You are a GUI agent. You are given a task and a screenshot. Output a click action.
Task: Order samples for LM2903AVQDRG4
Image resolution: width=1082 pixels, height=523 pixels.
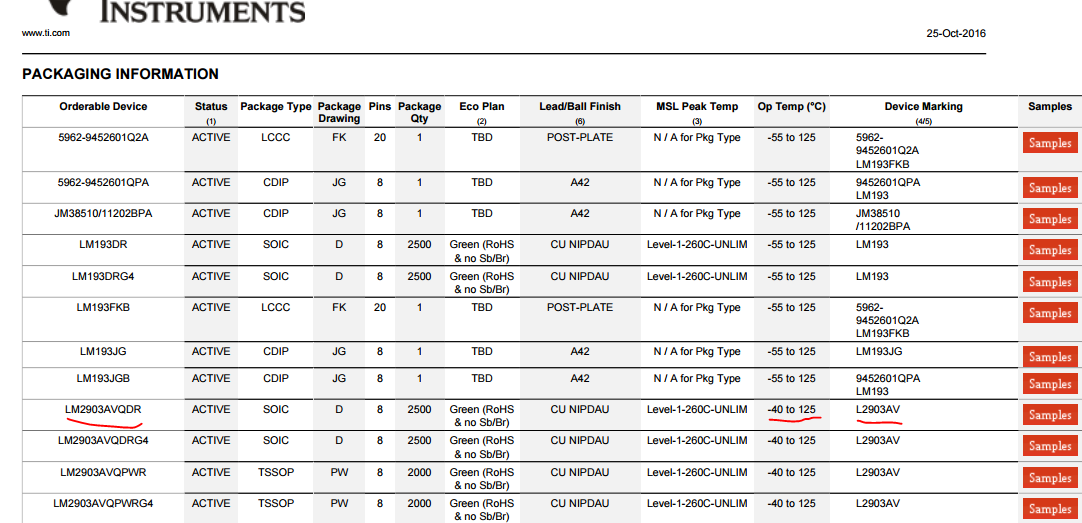coord(1050,446)
